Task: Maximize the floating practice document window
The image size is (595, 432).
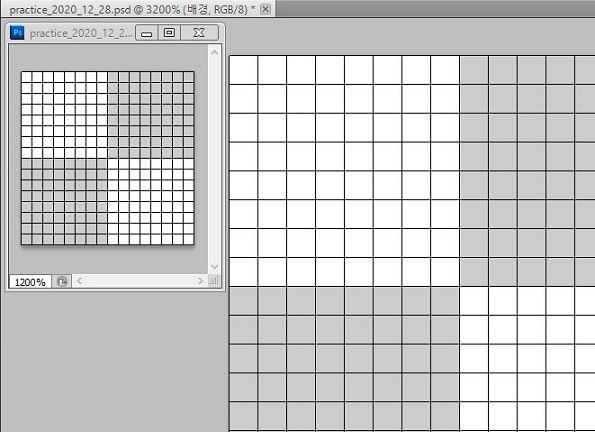Action: pos(169,33)
